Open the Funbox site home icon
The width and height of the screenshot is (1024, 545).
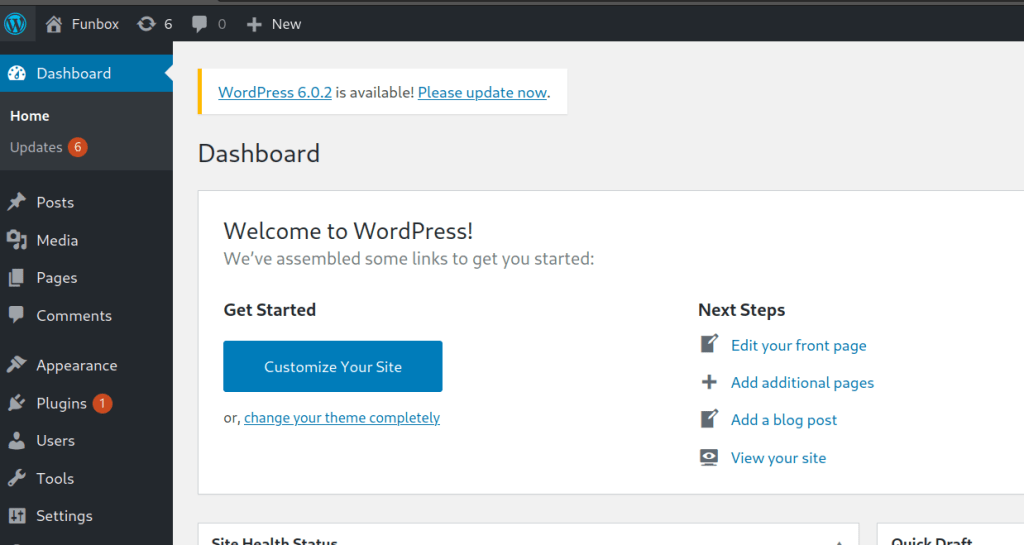tap(55, 23)
